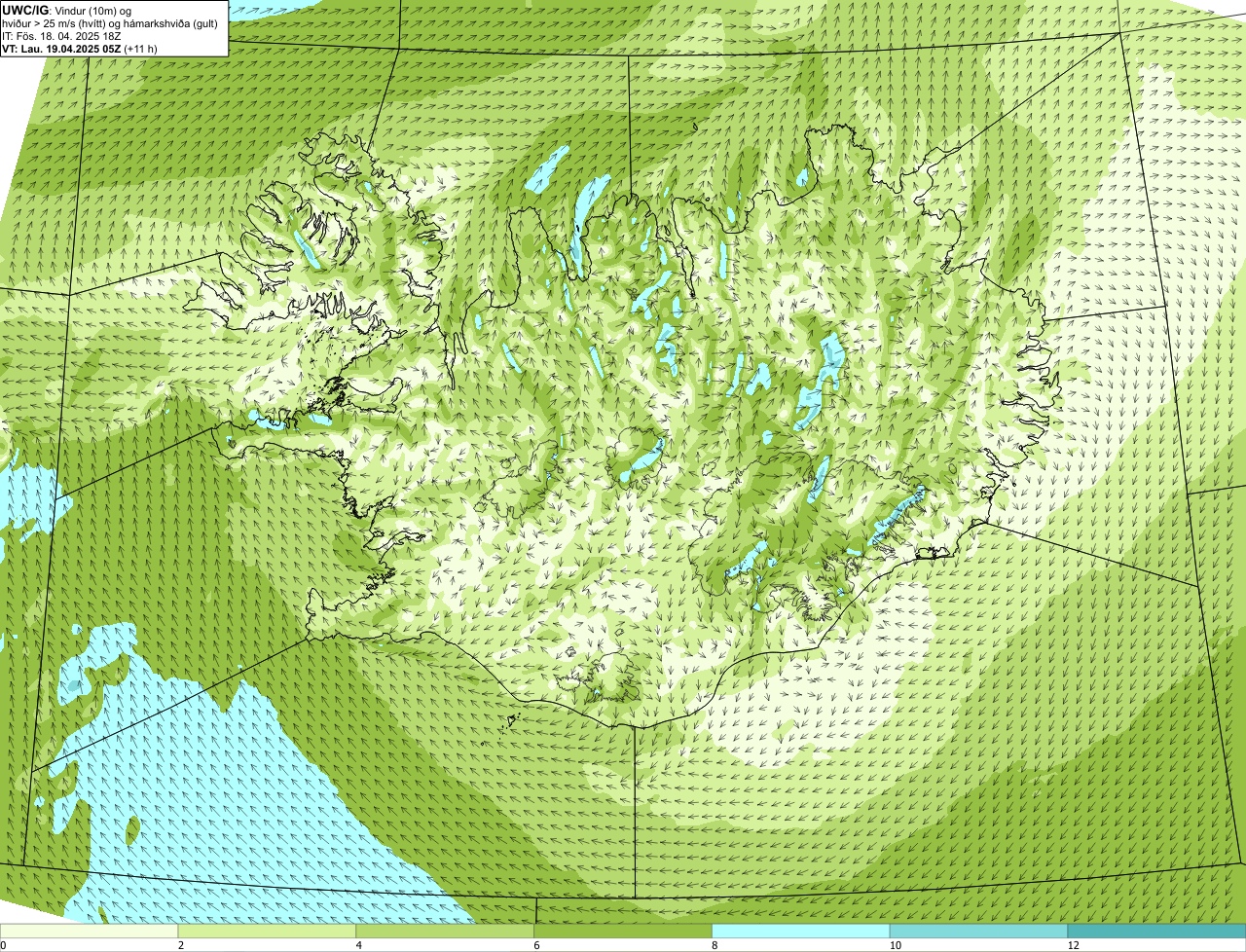Click the "VT: Lau. 19.04.2025 05Z" valid time
This screenshot has height=952, width=1246.
tap(61, 49)
